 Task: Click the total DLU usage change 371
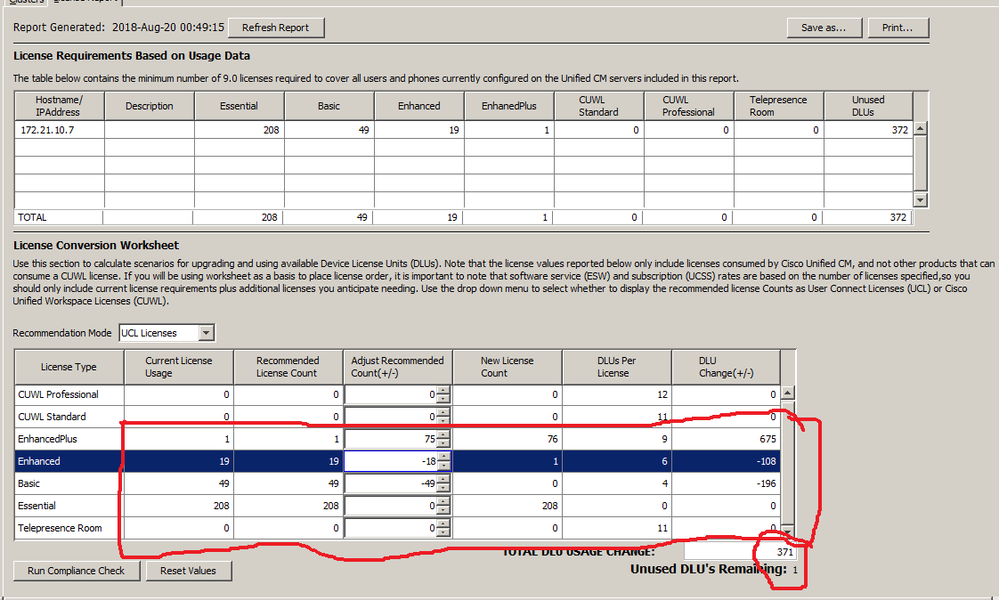pos(784,552)
